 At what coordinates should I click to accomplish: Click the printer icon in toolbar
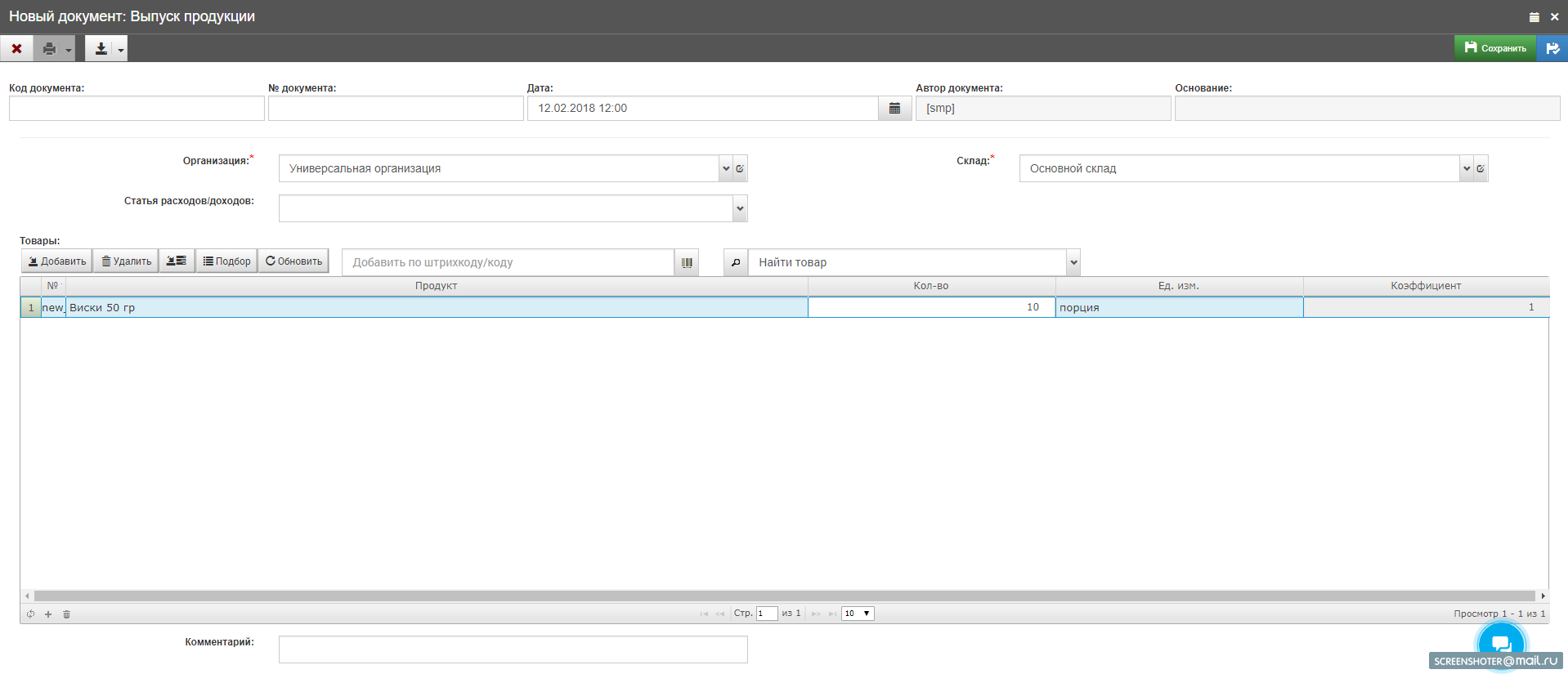[49, 49]
